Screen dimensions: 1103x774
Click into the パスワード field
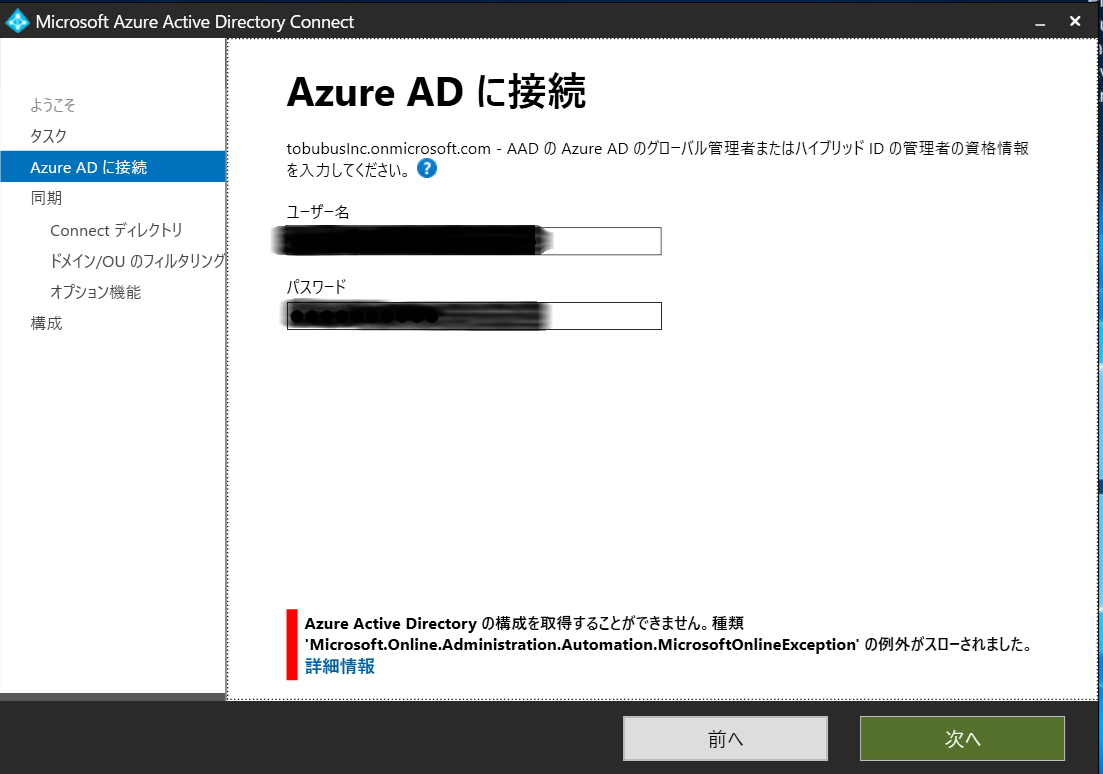474,316
